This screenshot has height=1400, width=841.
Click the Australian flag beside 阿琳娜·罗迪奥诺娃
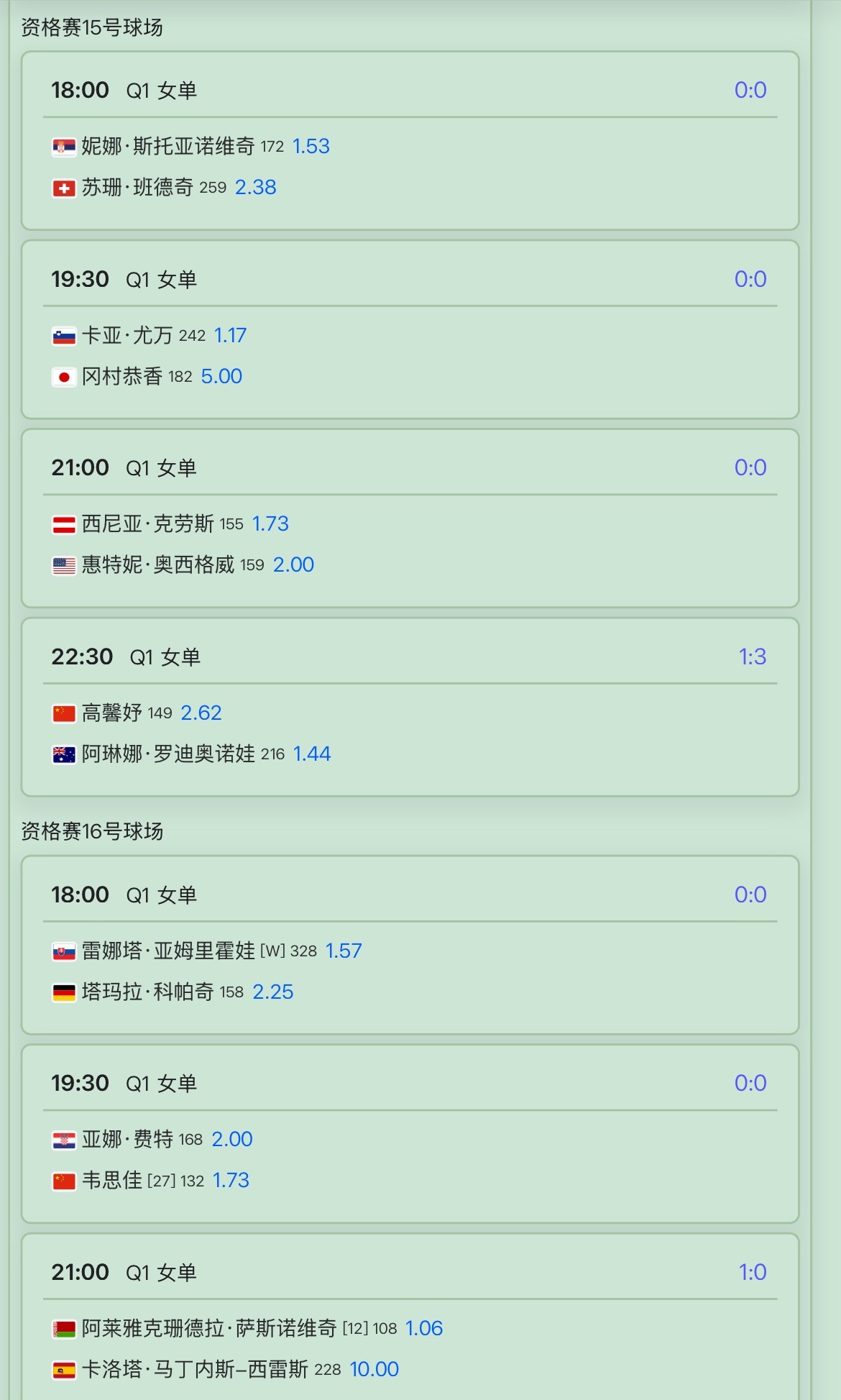coord(64,755)
